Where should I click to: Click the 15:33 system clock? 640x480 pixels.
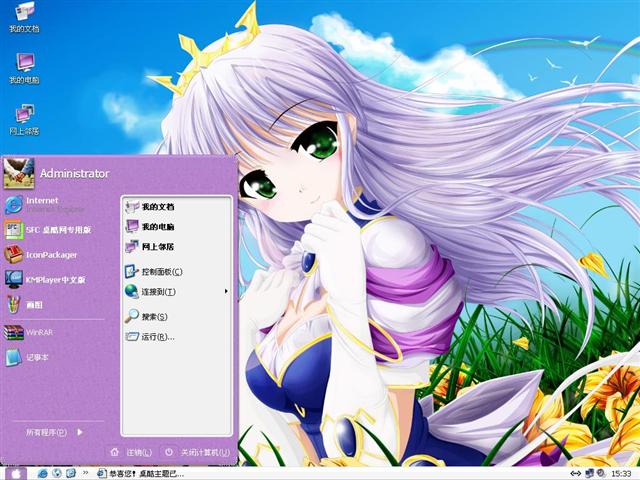point(621,473)
